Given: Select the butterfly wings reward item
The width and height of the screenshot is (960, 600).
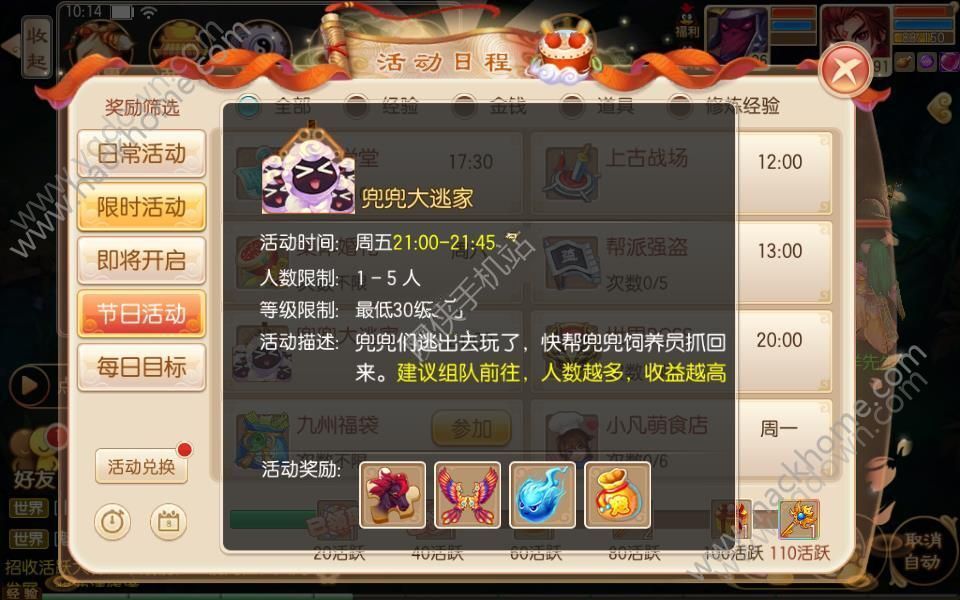Looking at the screenshot, I should [x=467, y=495].
